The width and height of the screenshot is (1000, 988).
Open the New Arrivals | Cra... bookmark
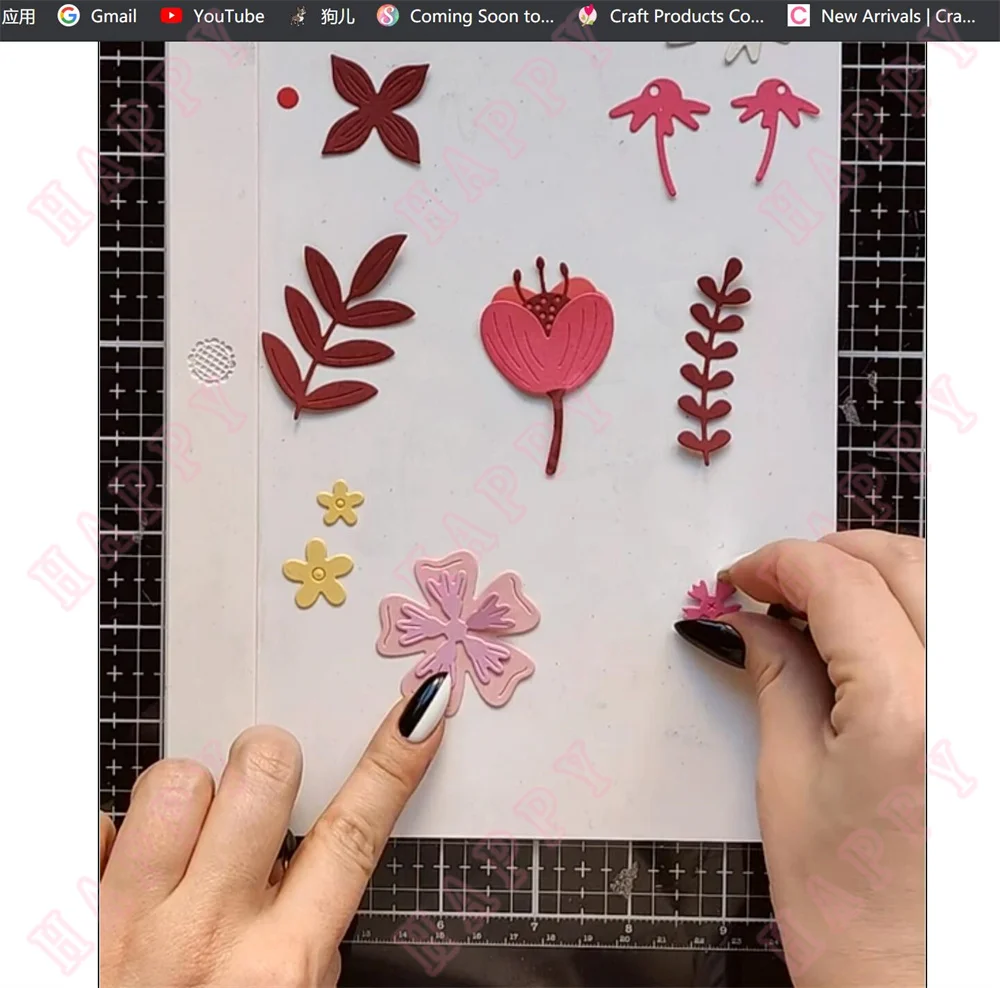coord(898,16)
